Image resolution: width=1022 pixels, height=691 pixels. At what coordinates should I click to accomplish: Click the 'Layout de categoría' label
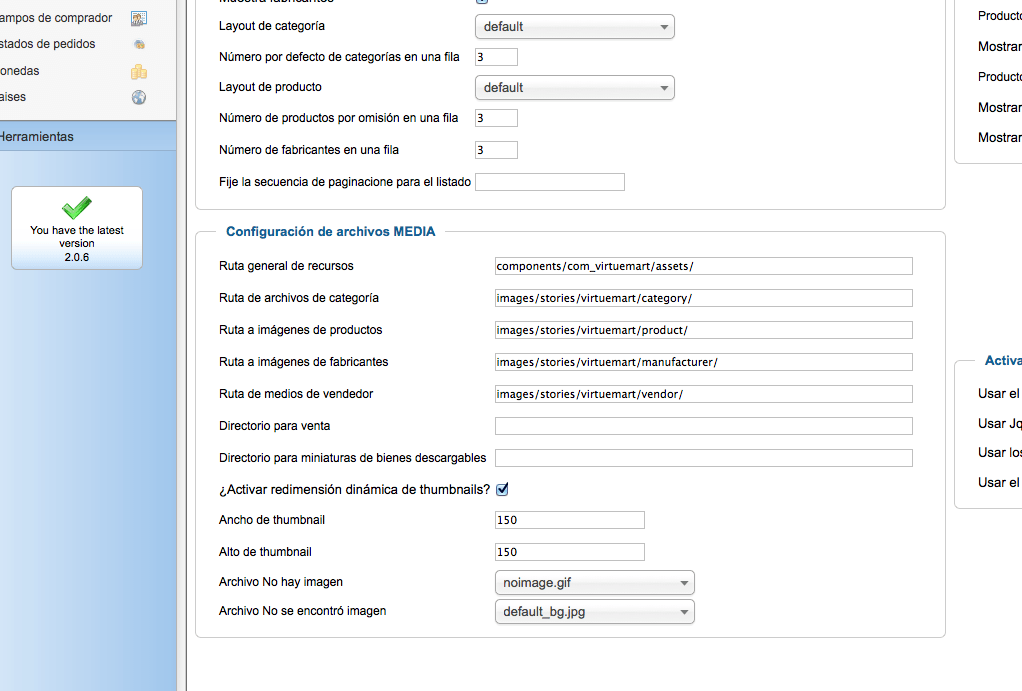[x=272, y=26]
